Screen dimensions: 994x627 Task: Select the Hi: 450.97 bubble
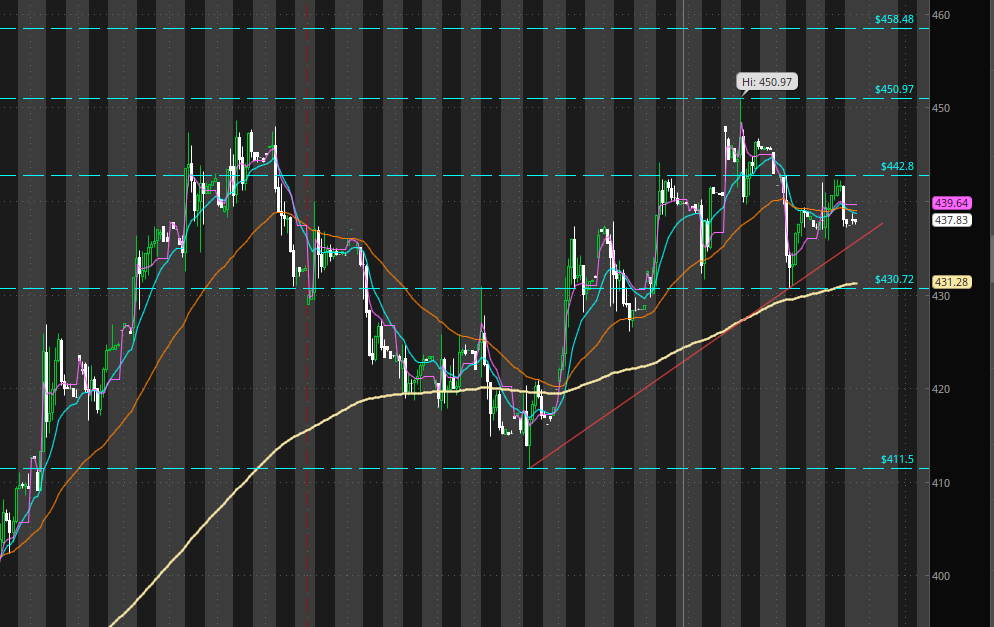click(x=766, y=82)
